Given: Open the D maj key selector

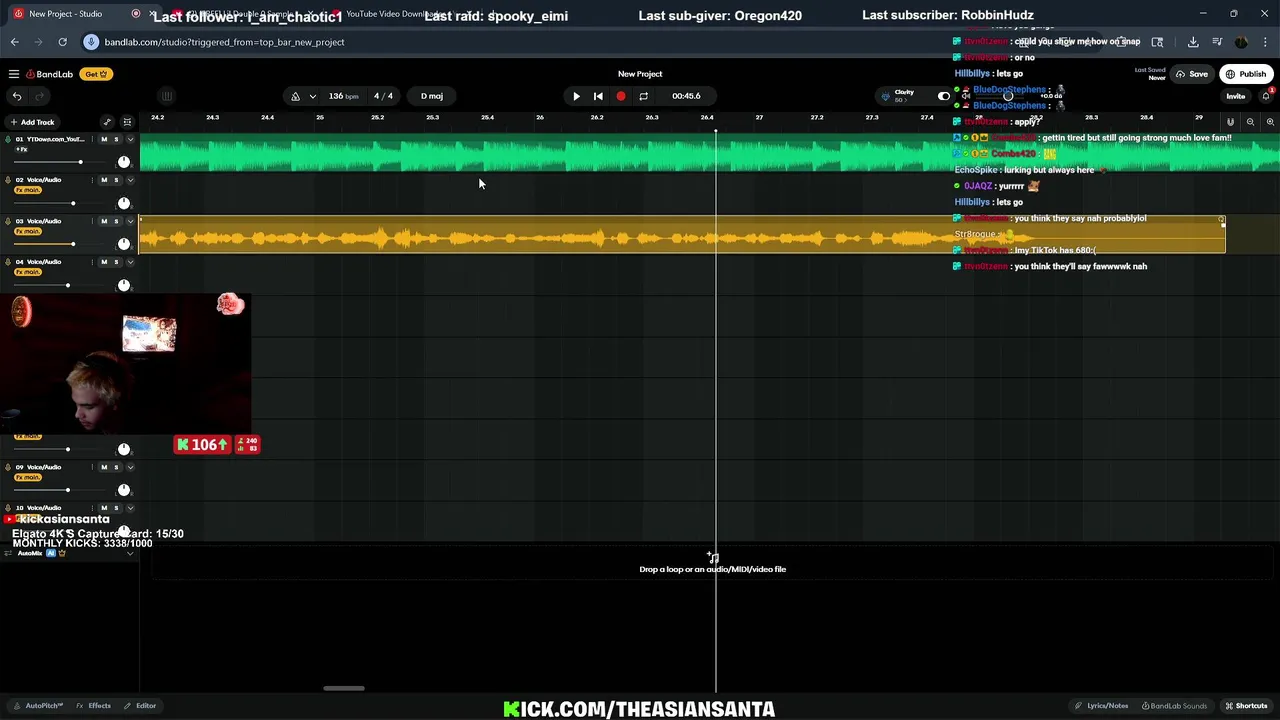Looking at the screenshot, I should [x=431, y=96].
